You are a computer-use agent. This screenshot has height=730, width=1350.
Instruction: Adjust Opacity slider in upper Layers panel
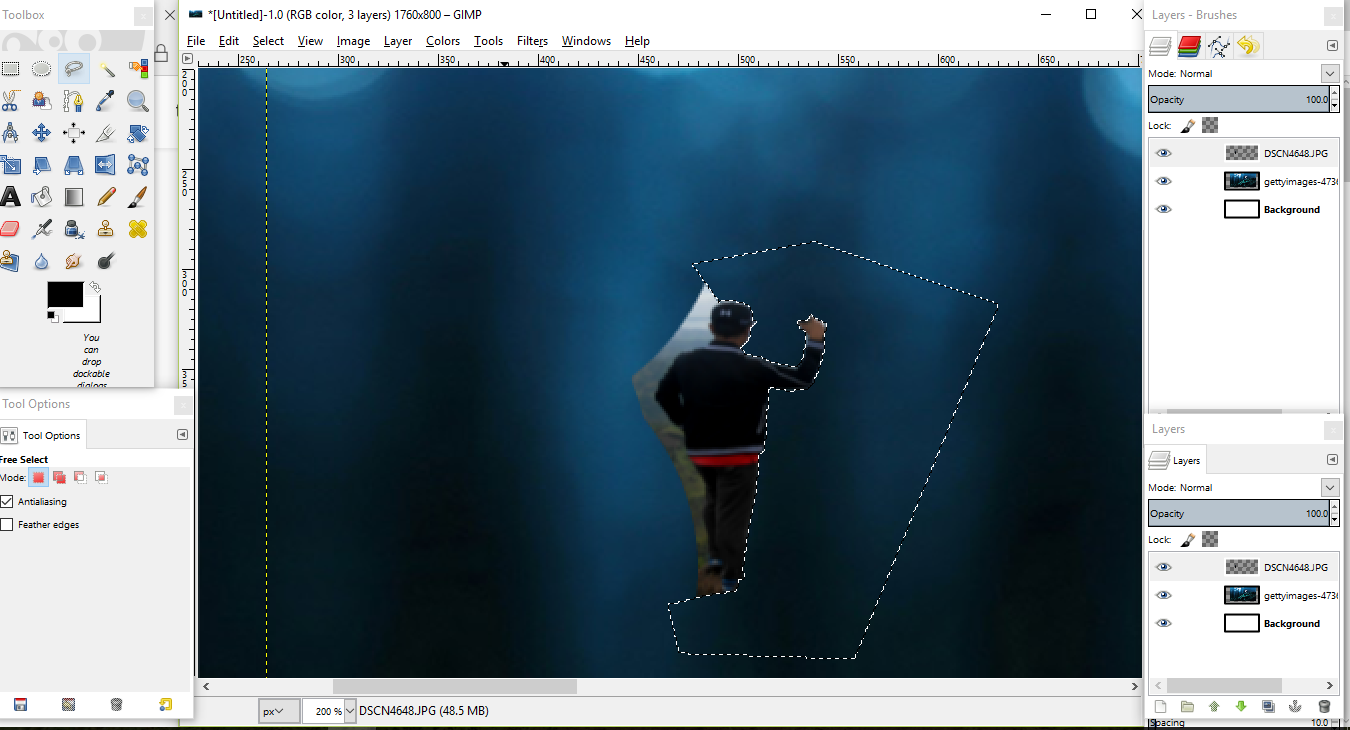[1238, 99]
